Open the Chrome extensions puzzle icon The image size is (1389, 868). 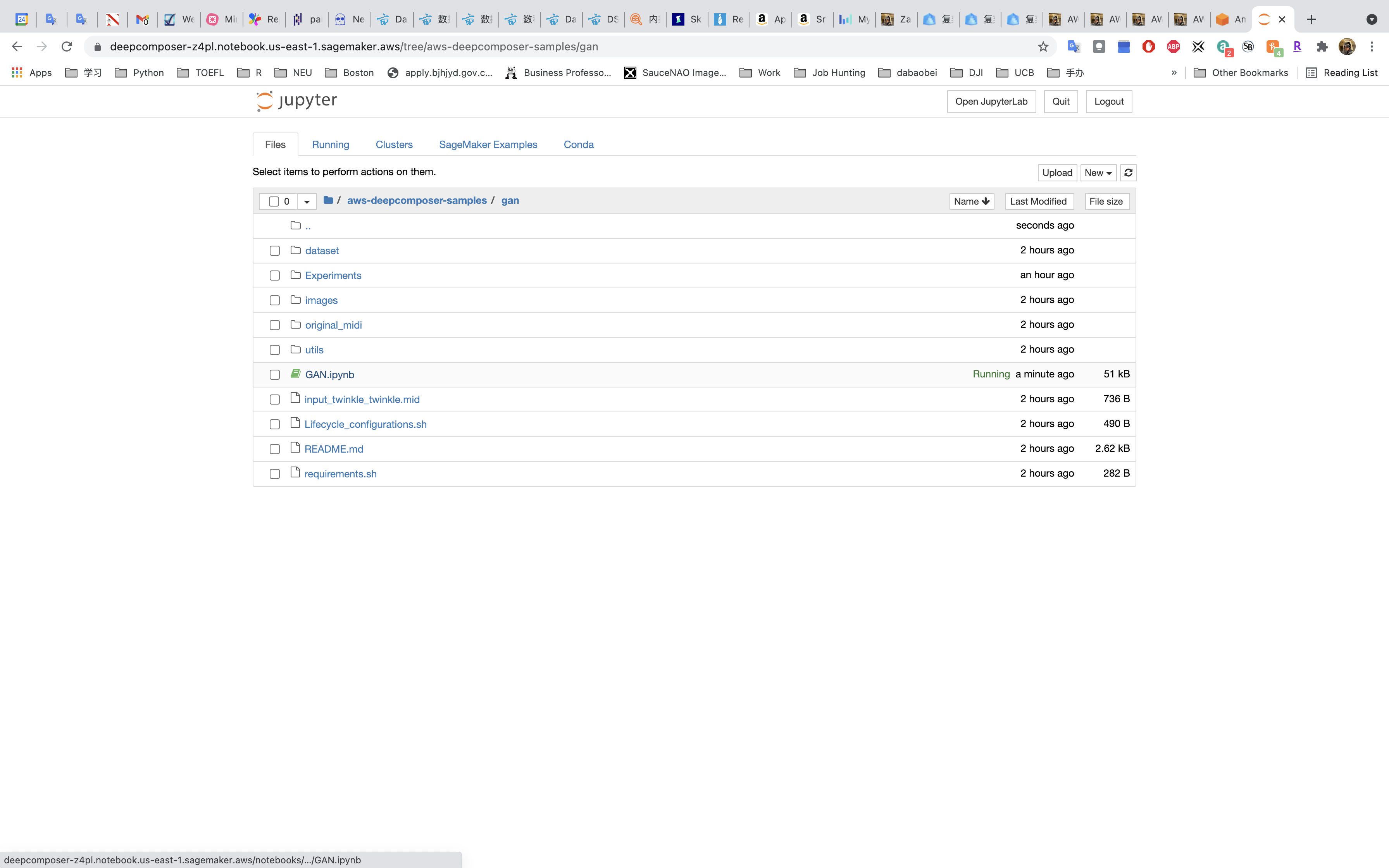[1322, 46]
